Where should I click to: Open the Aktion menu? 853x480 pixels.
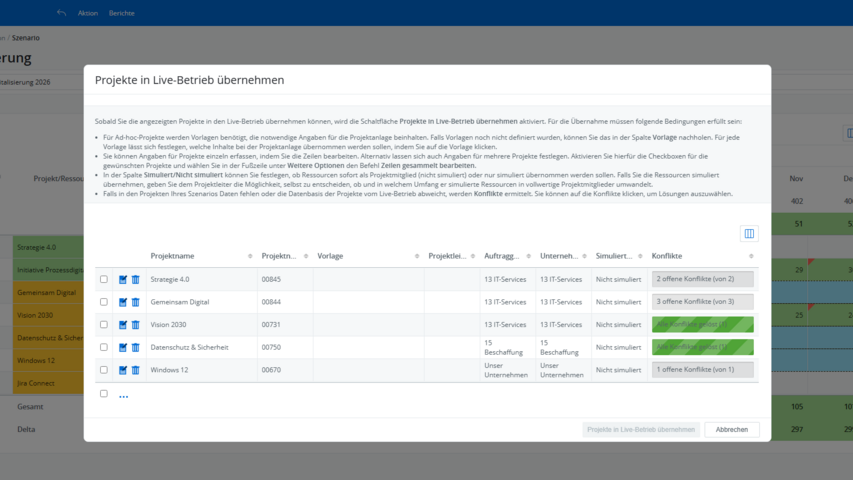click(88, 13)
